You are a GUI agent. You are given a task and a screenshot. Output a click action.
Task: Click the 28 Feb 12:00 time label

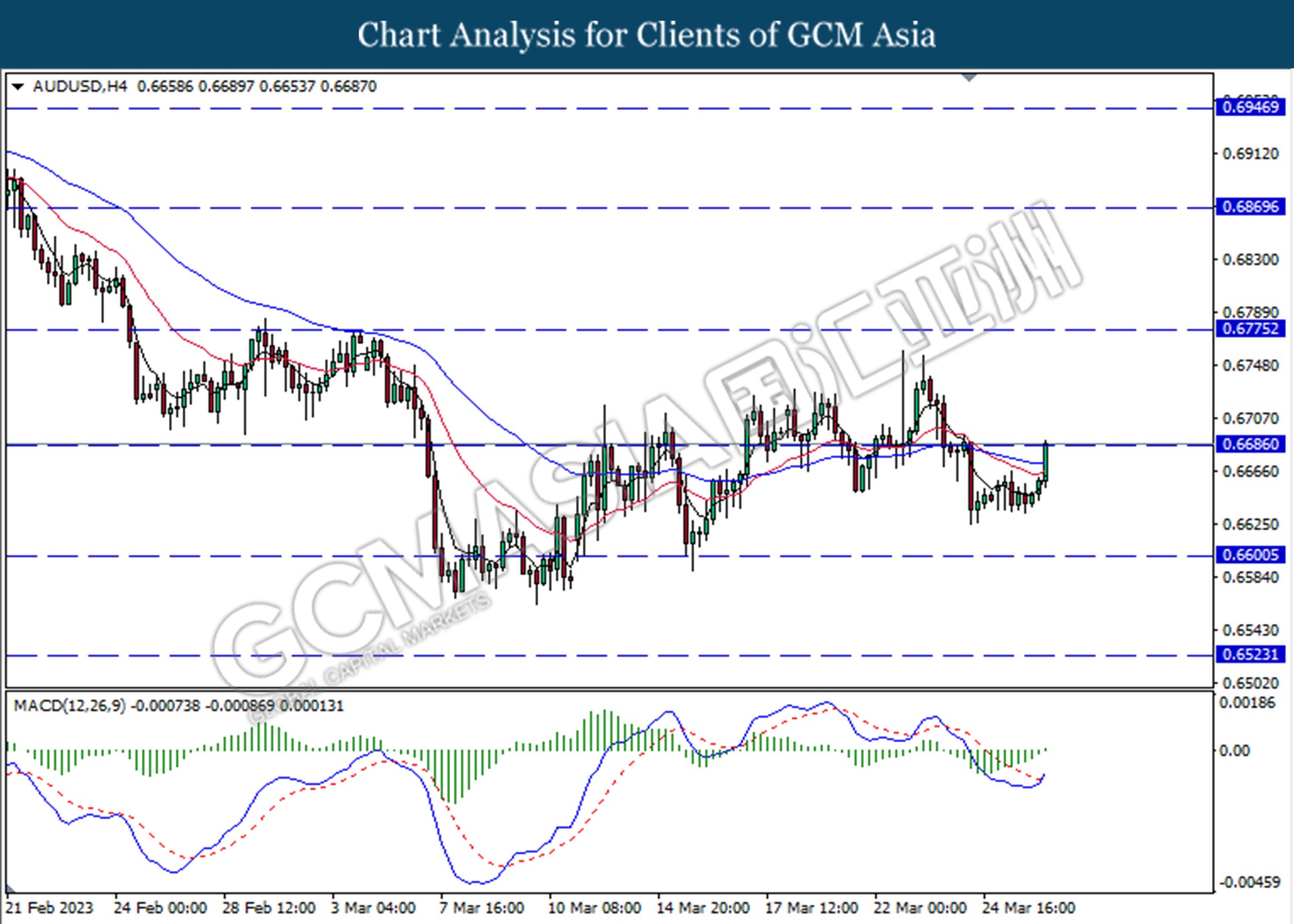269,908
